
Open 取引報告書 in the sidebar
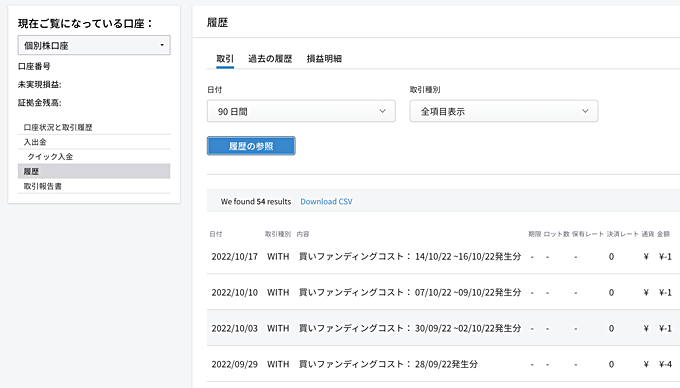(x=94, y=186)
